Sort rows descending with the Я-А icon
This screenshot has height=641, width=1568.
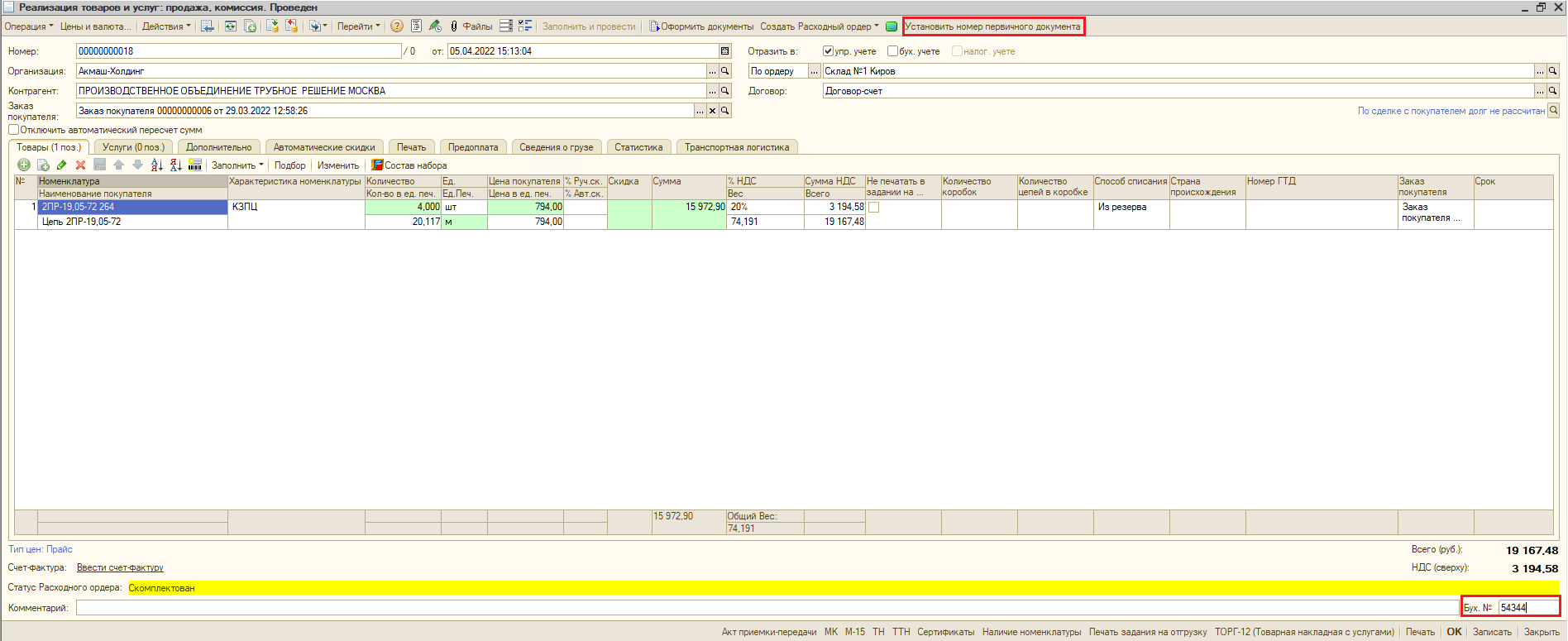176,165
